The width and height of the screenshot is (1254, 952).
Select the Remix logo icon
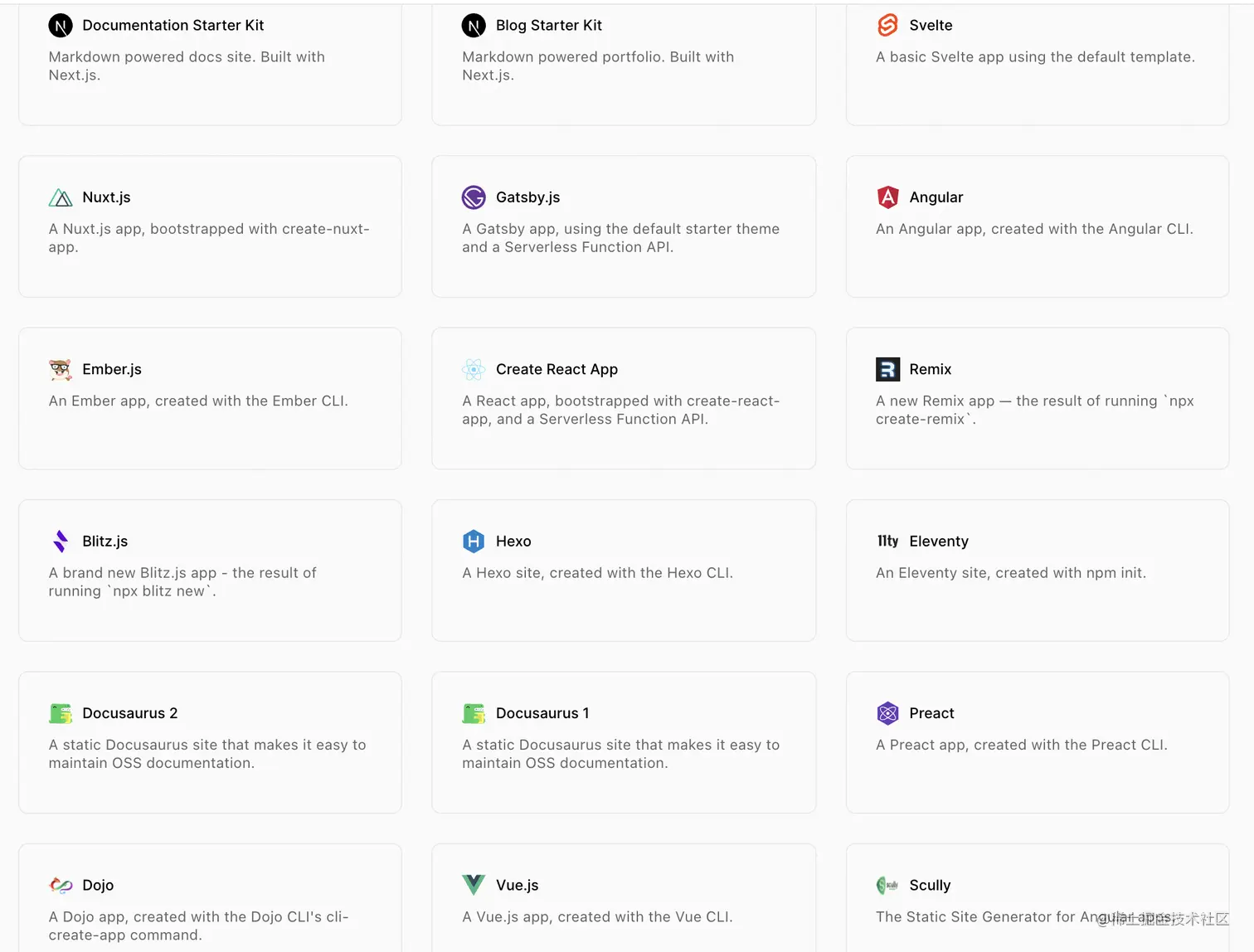[887, 370]
